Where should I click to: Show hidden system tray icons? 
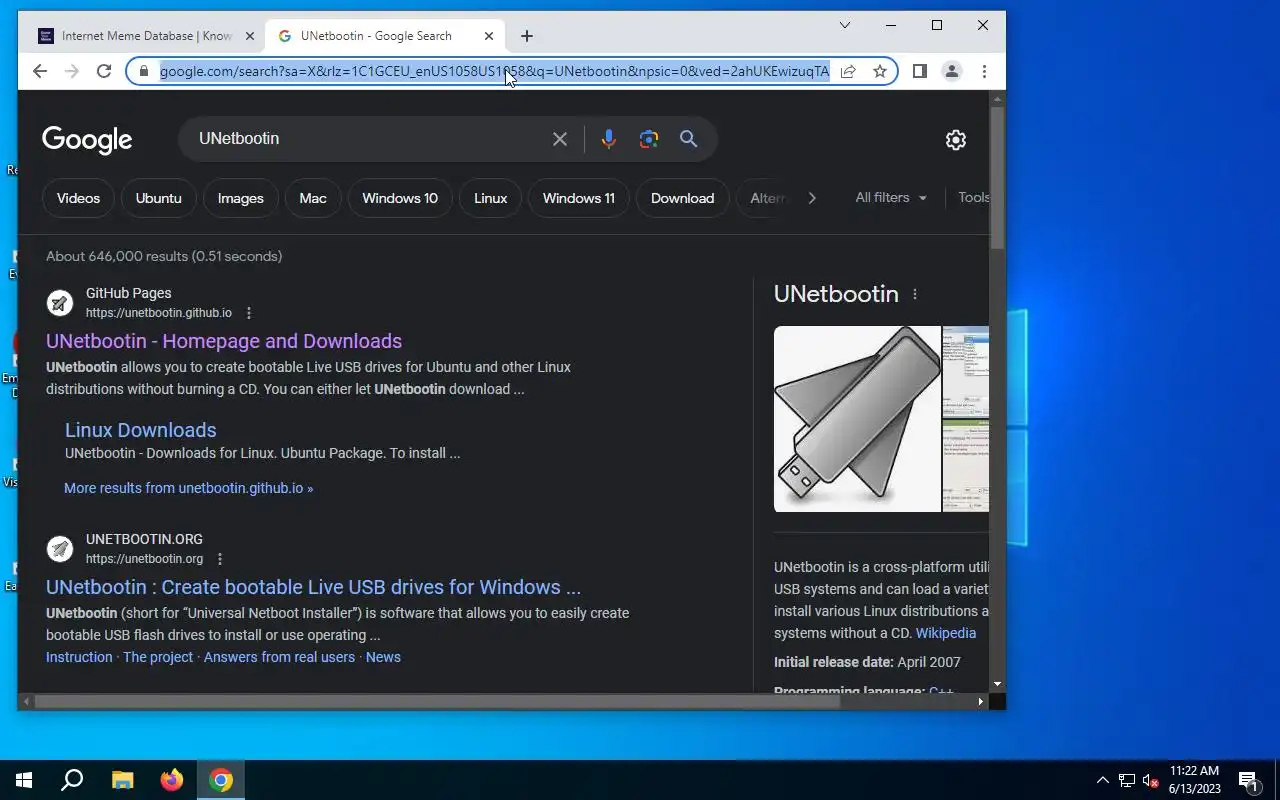tap(1102, 780)
